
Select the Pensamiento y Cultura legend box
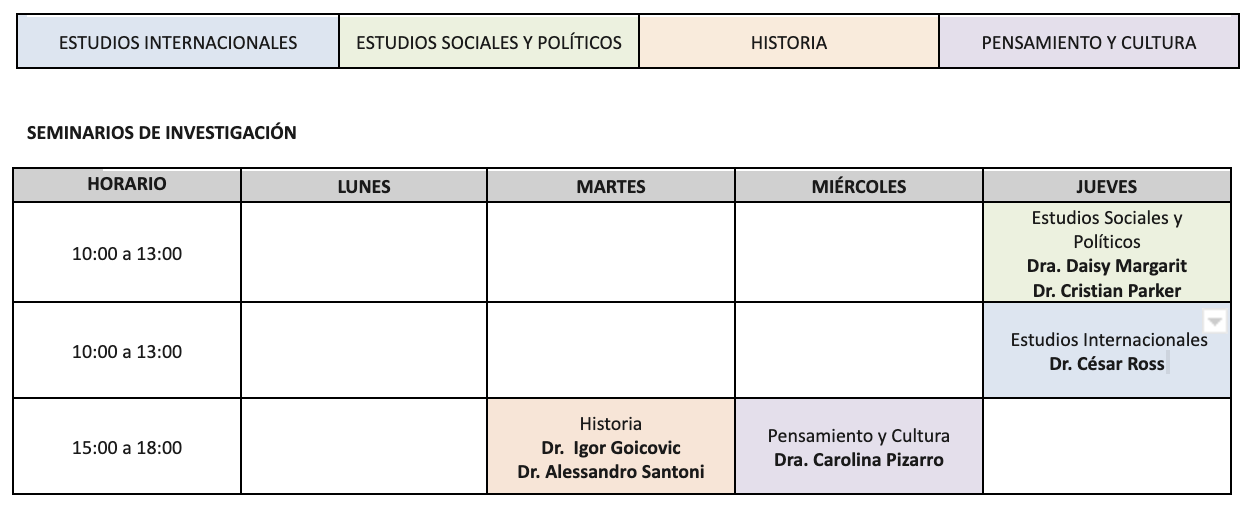pos(1089,43)
